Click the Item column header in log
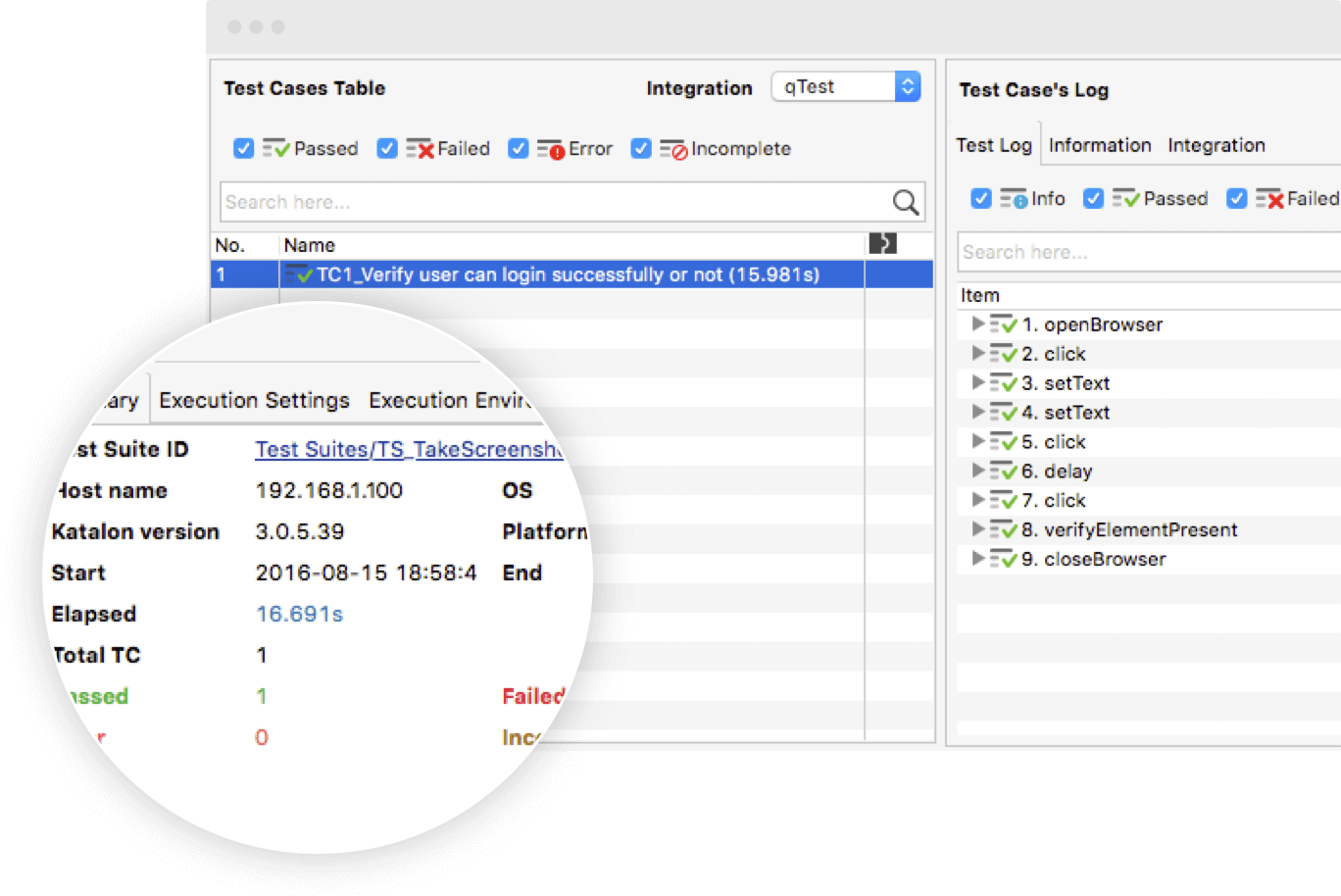 tap(1149, 295)
